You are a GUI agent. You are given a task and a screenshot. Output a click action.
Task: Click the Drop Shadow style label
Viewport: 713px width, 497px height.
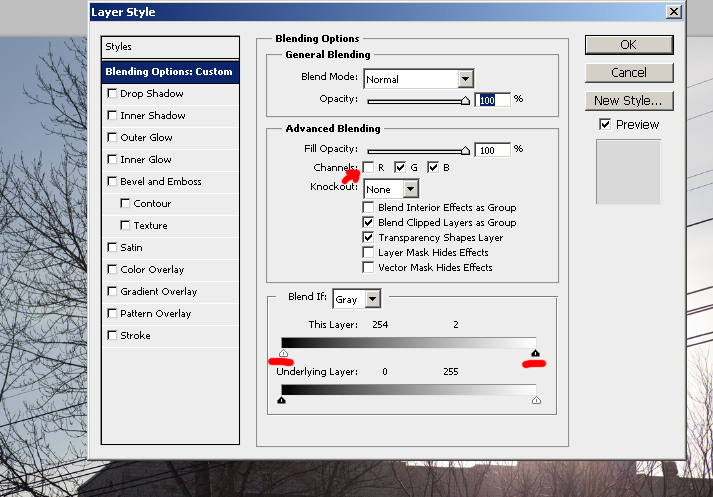(x=152, y=93)
